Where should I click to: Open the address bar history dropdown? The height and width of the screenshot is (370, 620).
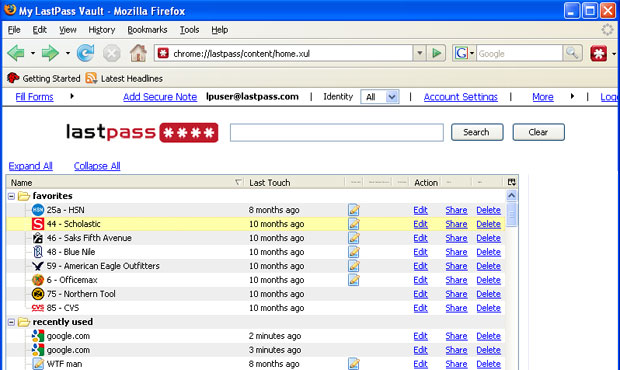click(x=420, y=53)
